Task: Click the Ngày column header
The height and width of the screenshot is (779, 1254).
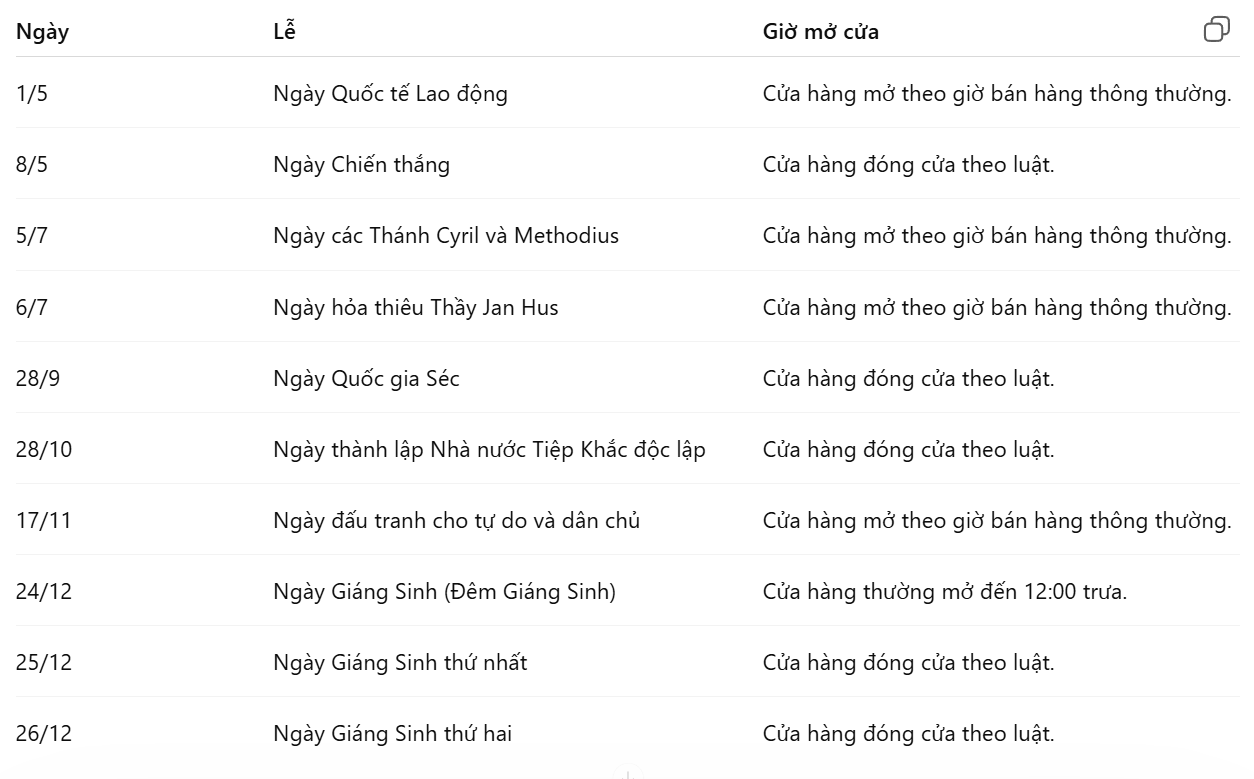Action: pyautogui.click(x=42, y=32)
